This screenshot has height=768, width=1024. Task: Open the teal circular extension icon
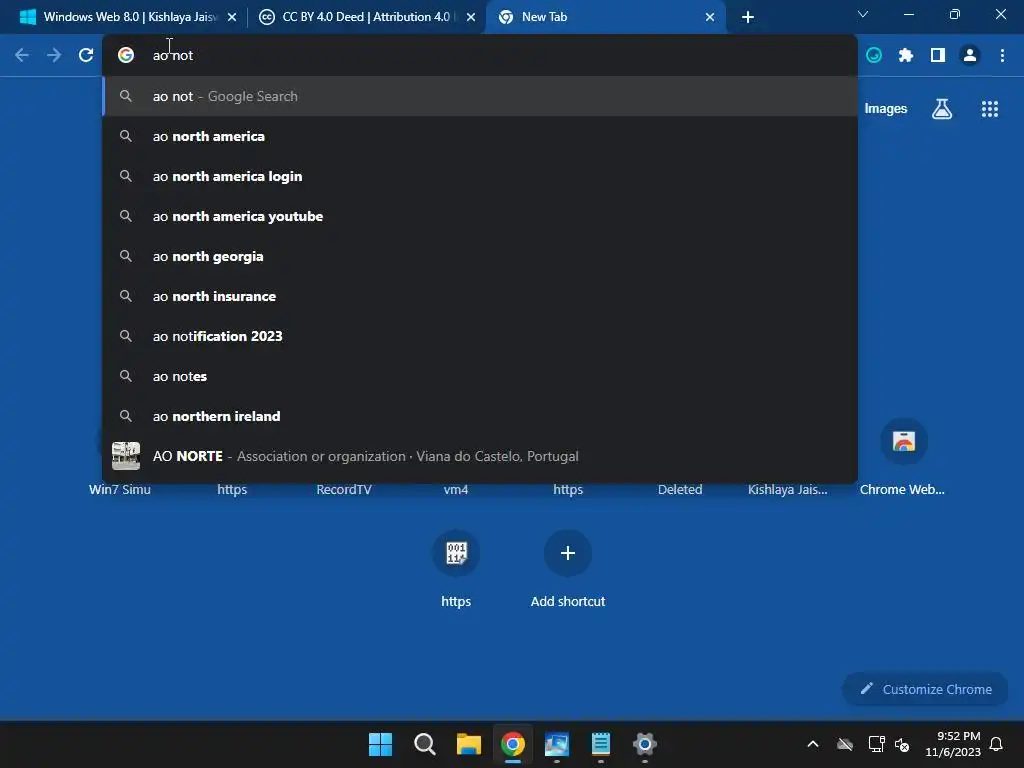(x=874, y=56)
